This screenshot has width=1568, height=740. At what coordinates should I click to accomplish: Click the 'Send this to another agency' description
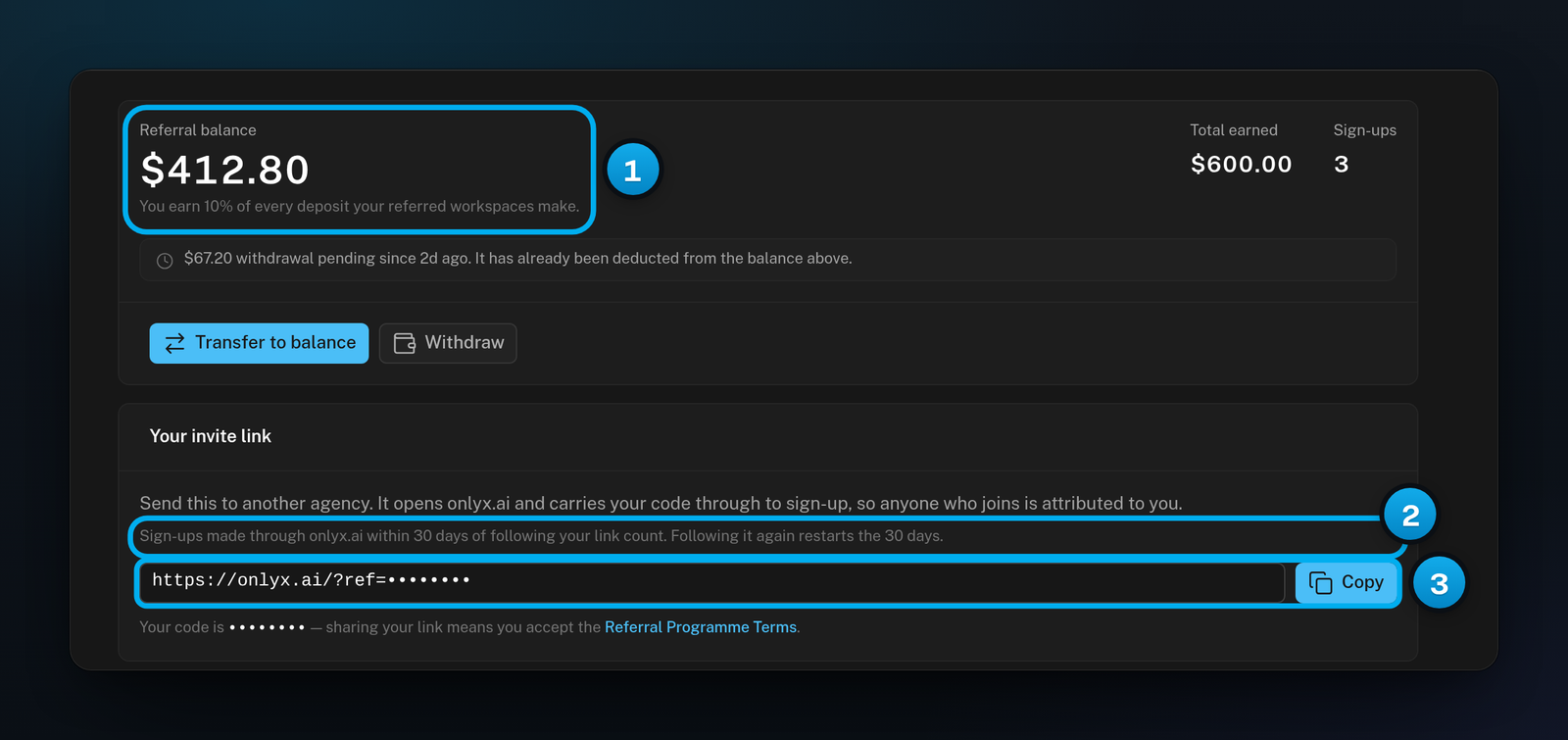pos(661,504)
